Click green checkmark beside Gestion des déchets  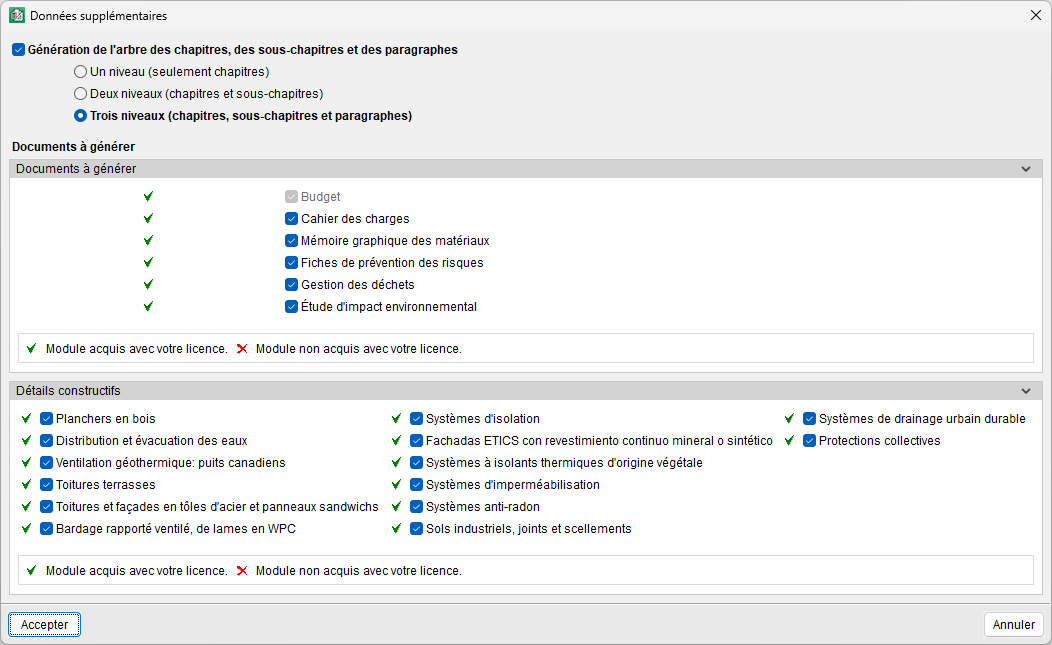click(x=148, y=285)
